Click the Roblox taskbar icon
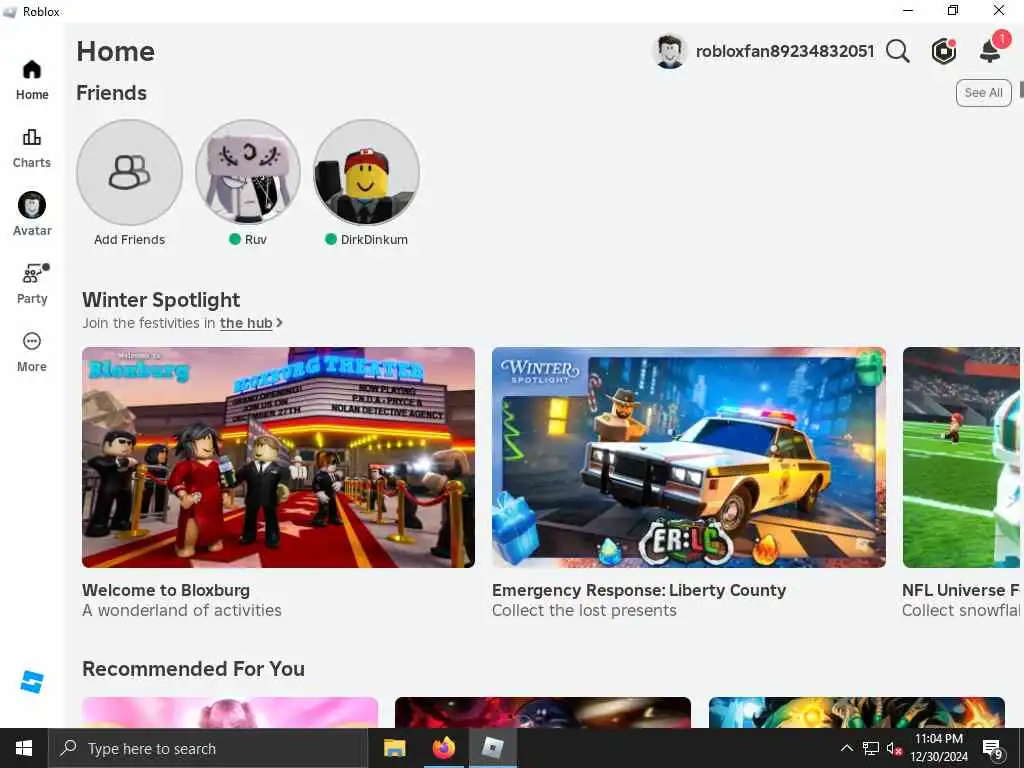The height and width of the screenshot is (768, 1024). tap(492, 748)
